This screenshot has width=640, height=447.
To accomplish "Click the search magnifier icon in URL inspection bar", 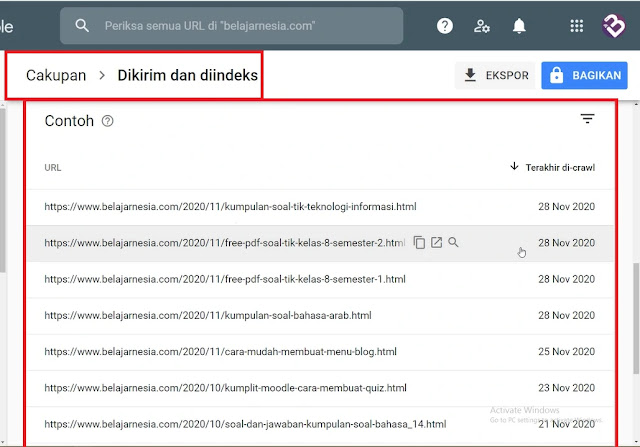I will click(82, 26).
